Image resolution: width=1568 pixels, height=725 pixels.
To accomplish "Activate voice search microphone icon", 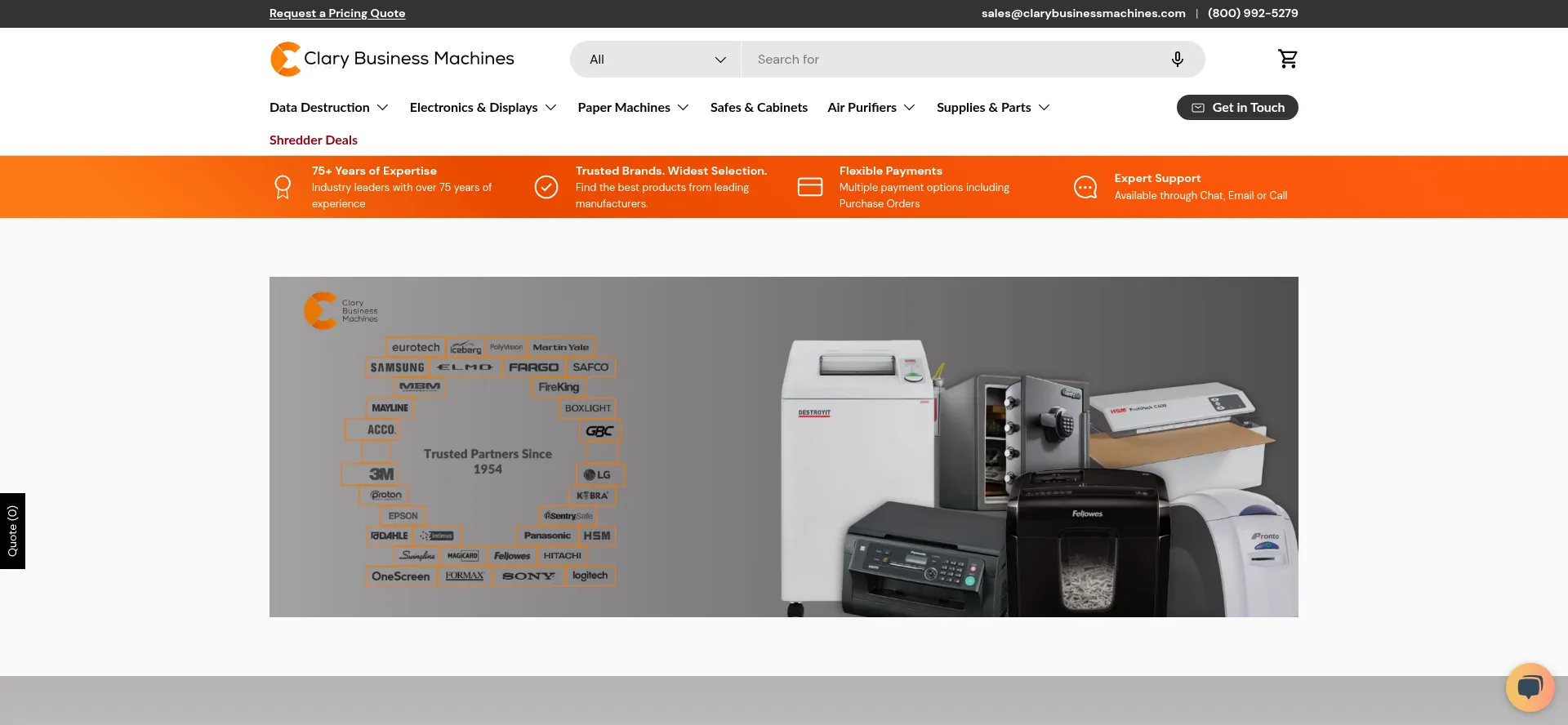I will 1178,59.
